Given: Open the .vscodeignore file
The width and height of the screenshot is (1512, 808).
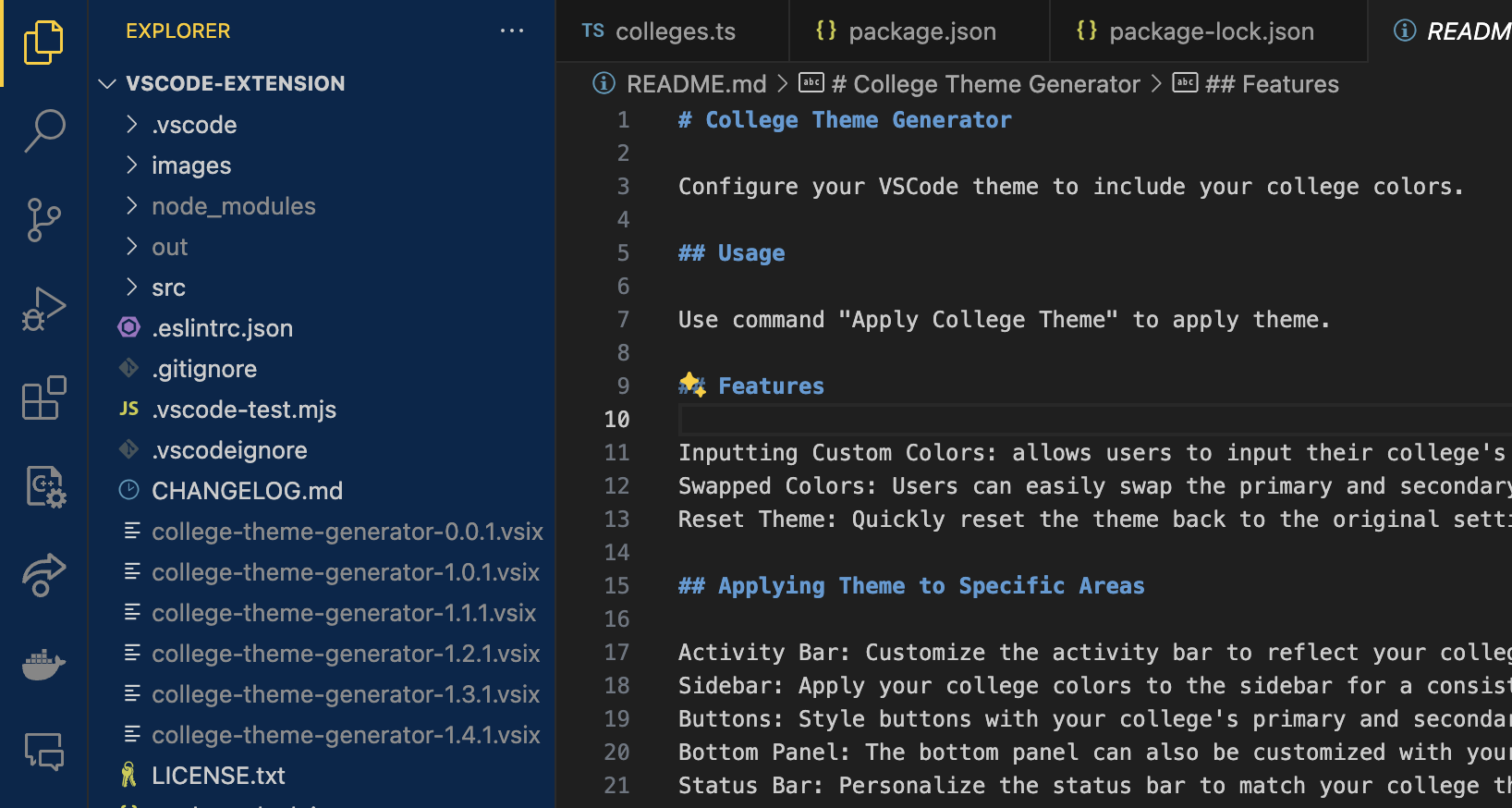Looking at the screenshot, I should tap(229, 450).
